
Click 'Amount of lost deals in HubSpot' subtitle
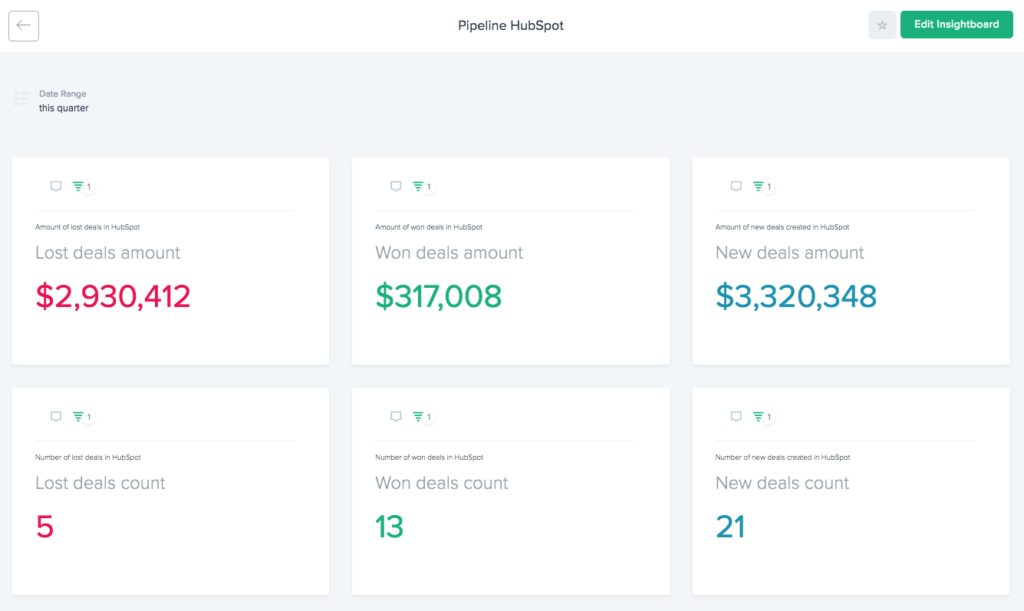click(88, 227)
